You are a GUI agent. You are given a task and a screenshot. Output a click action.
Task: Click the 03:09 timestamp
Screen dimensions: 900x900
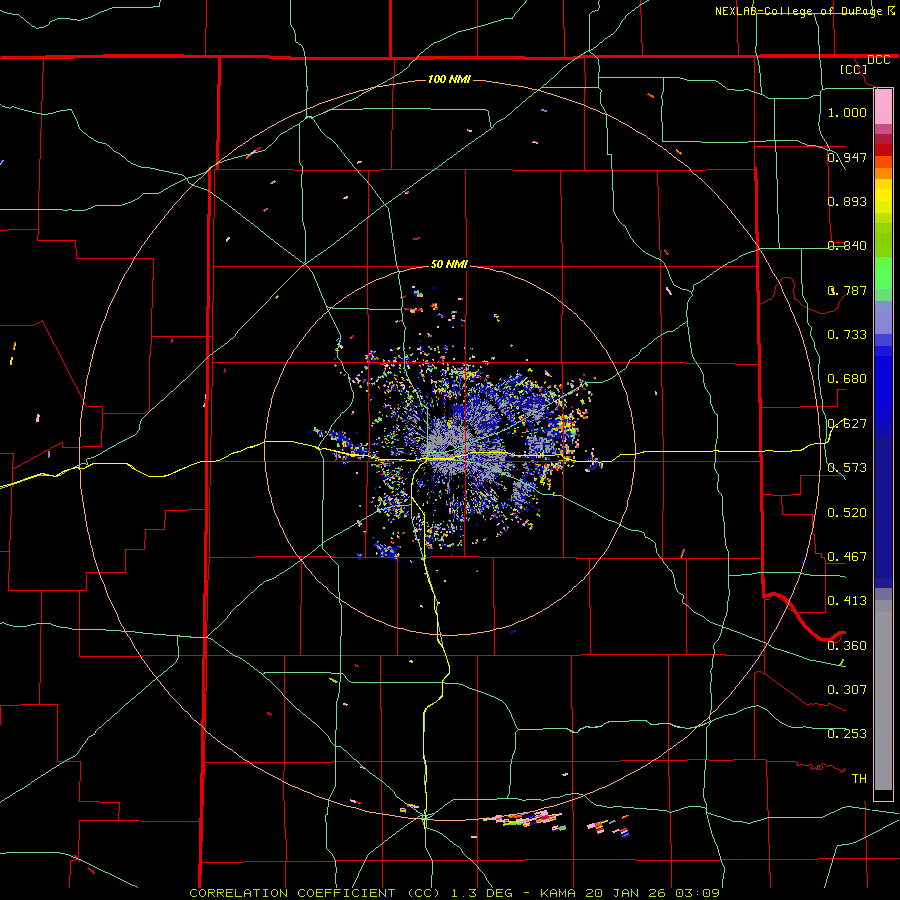[697, 893]
